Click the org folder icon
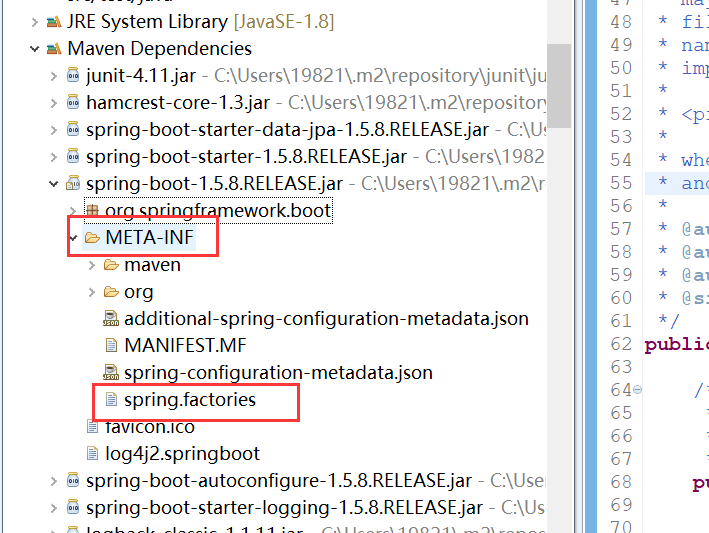Screen dimensions: 709x533 click(x=111, y=292)
